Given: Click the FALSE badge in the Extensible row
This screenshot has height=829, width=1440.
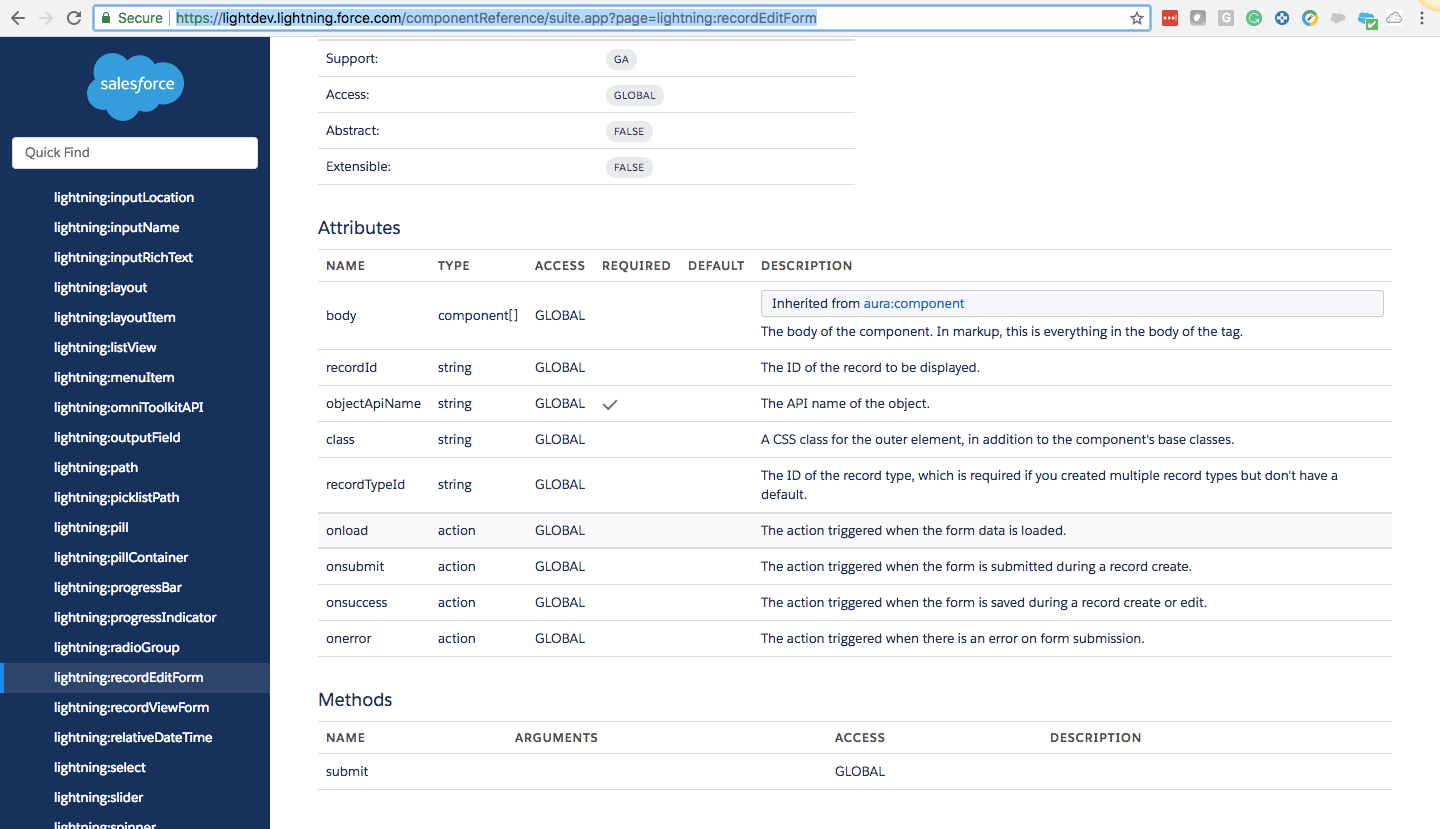Looking at the screenshot, I should (x=629, y=167).
